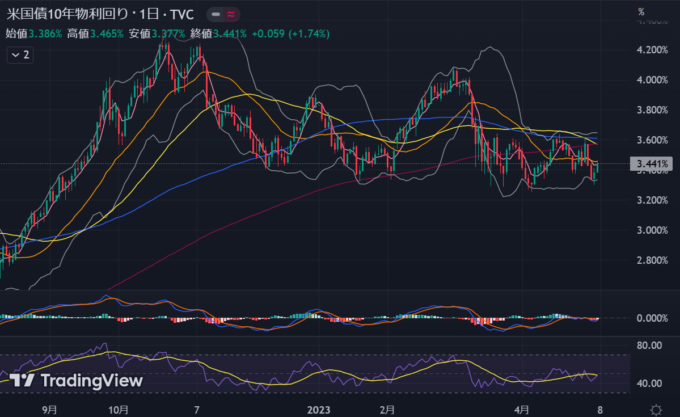Image resolution: width=680 pixels, height=417 pixels.
Task: Click the 始値 open value 3.386%
Action: point(46,33)
